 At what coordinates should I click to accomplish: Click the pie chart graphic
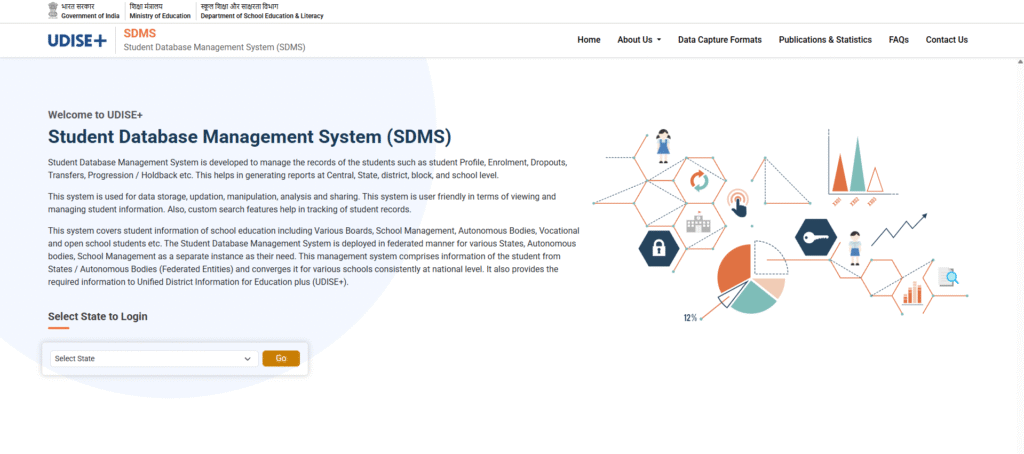click(751, 277)
